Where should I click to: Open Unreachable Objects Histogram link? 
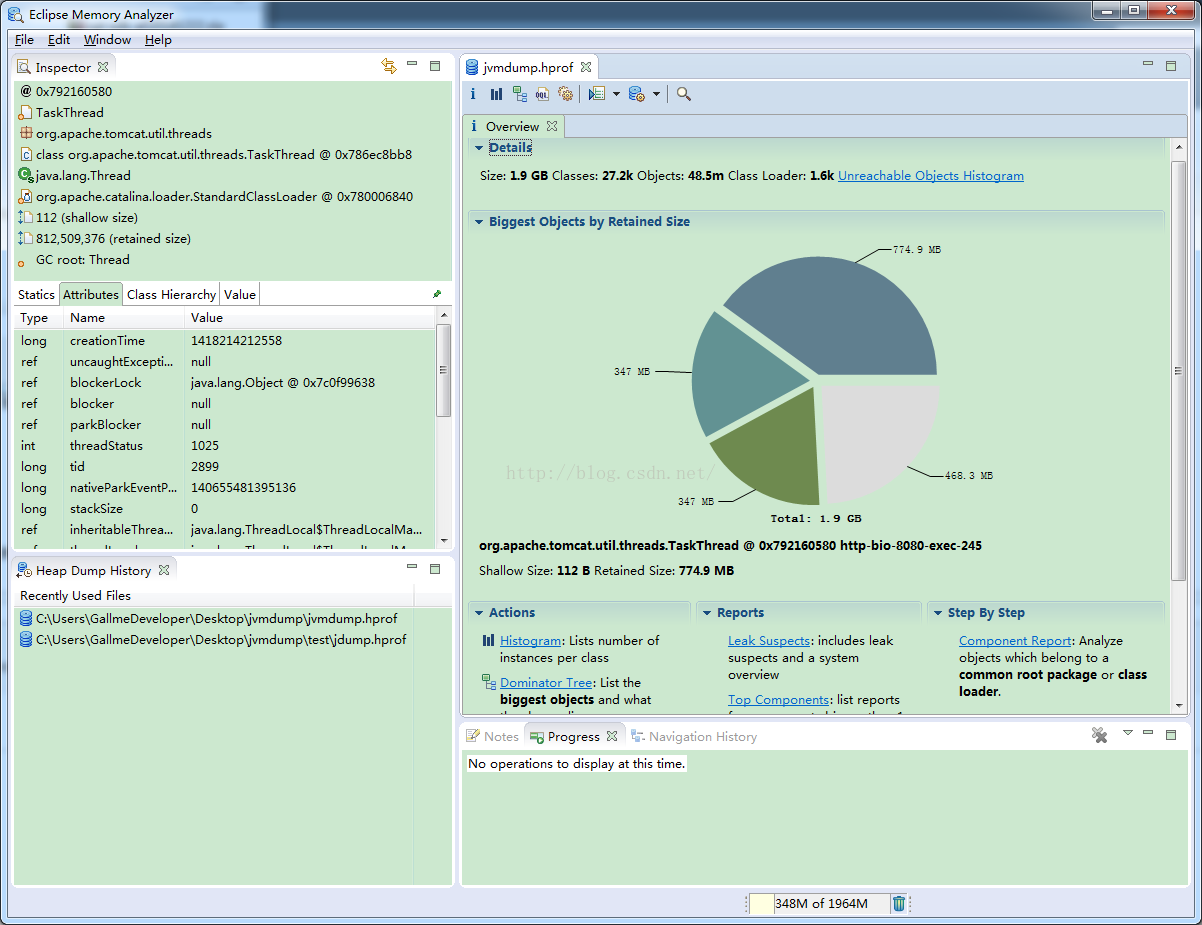coord(931,176)
